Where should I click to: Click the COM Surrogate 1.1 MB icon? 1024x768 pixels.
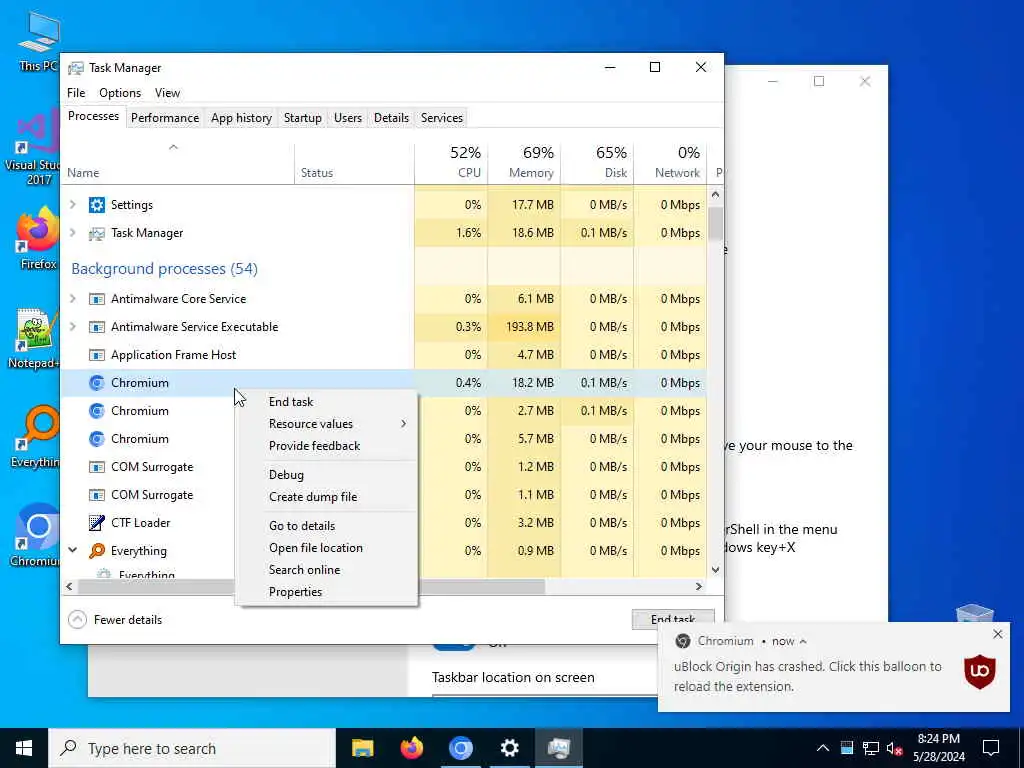97,495
